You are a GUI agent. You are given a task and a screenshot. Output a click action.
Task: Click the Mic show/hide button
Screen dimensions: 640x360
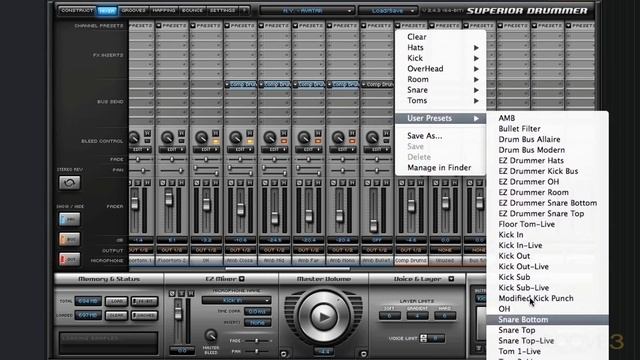pos(69,220)
